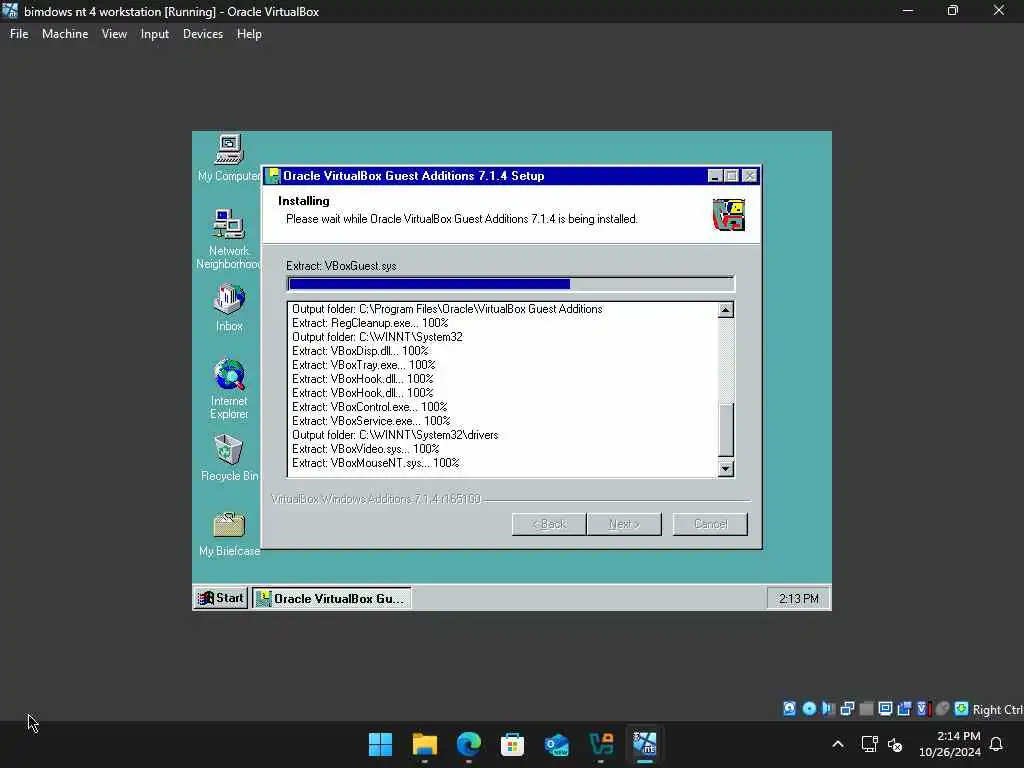Select Network Neighborhood desktop icon
Viewport: 1024px width, 768px height.
tap(229, 240)
